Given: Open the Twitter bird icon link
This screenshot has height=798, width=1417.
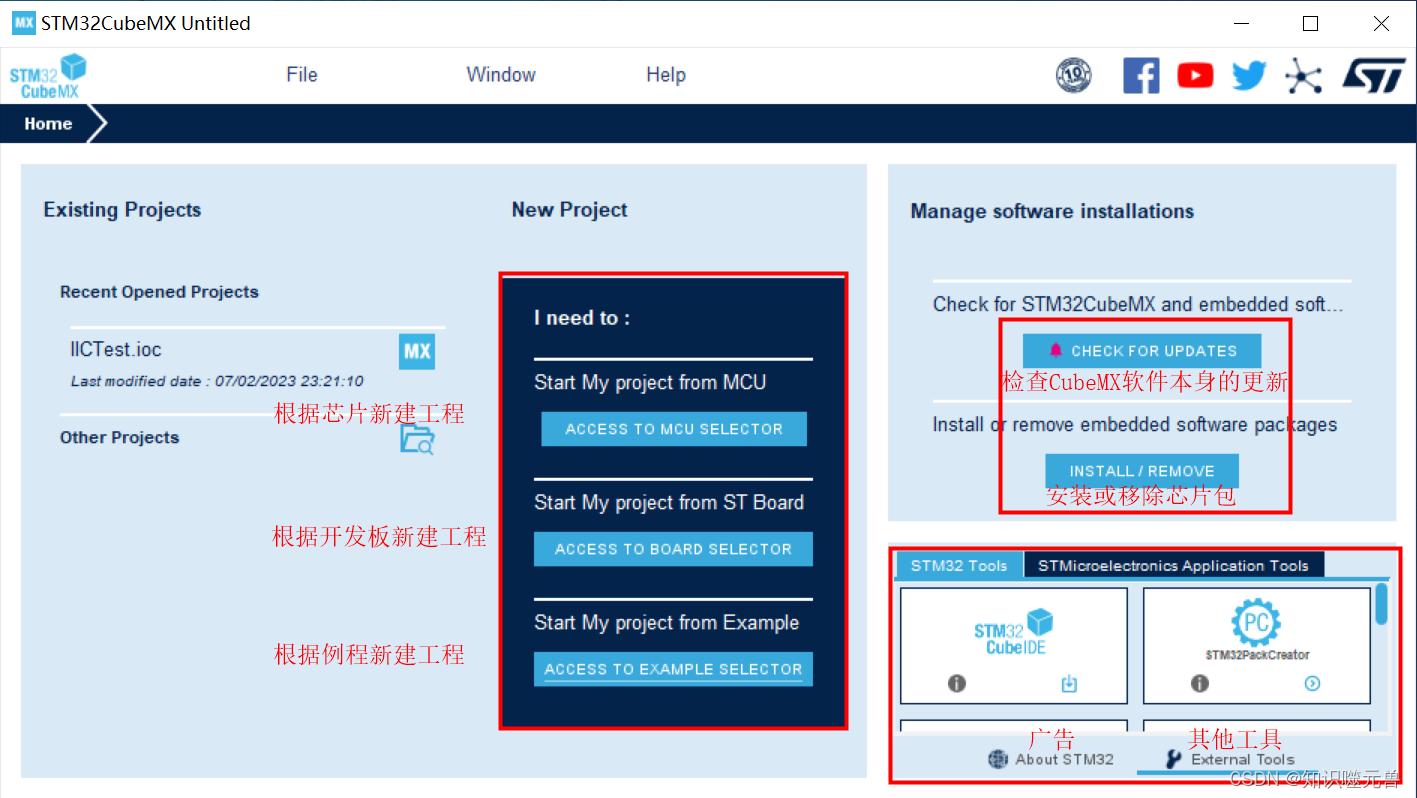Looking at the screenshot, I should point(1249,75).
